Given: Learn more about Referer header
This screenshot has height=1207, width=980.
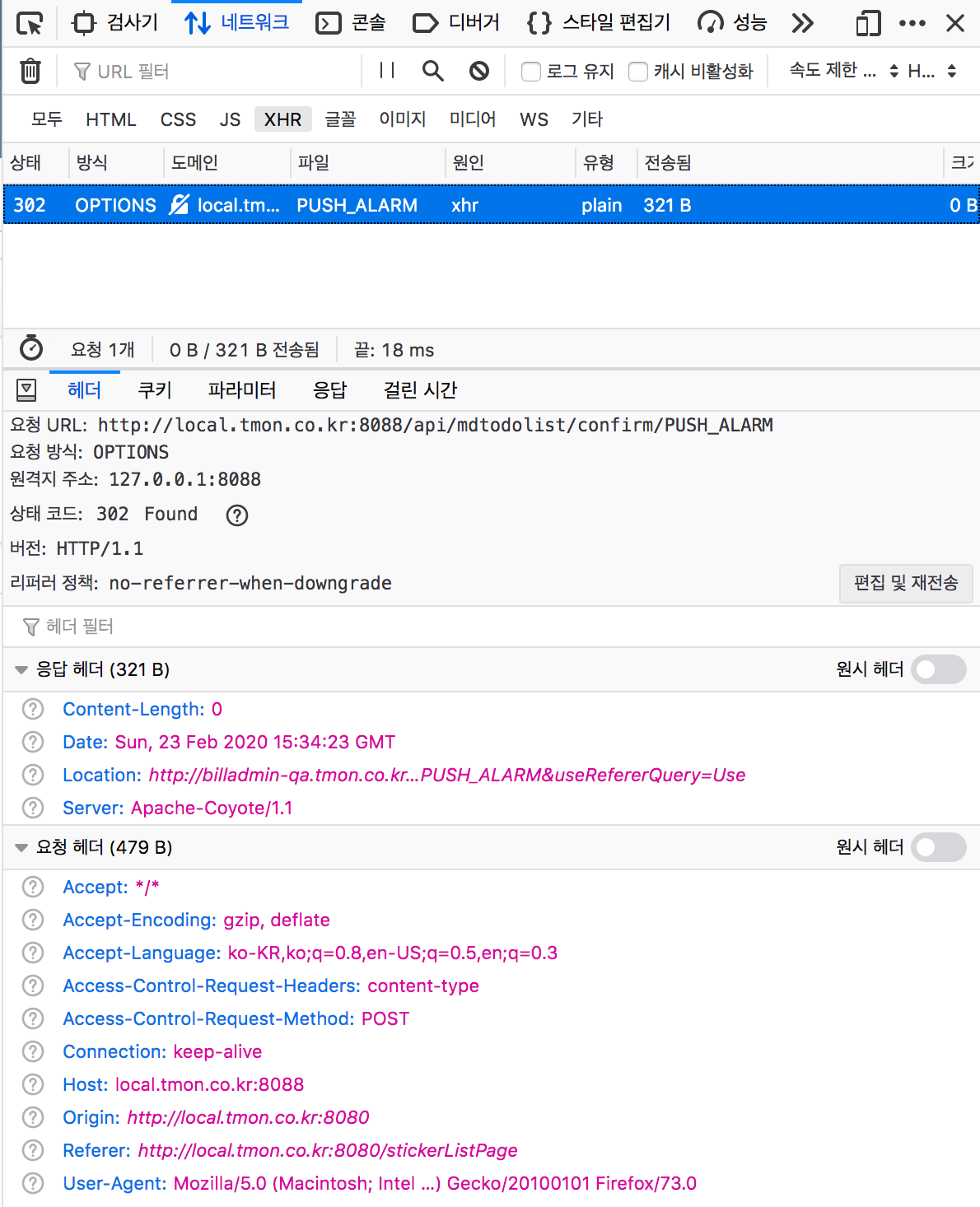Looking at the screenshot, I should coord(33,1150).
